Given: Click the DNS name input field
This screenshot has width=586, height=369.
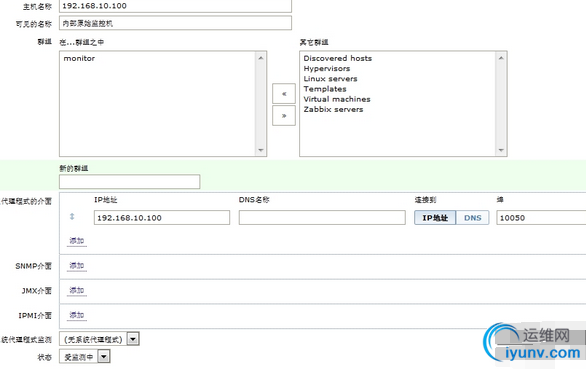Looking at the screenshot, I should 322,218.
